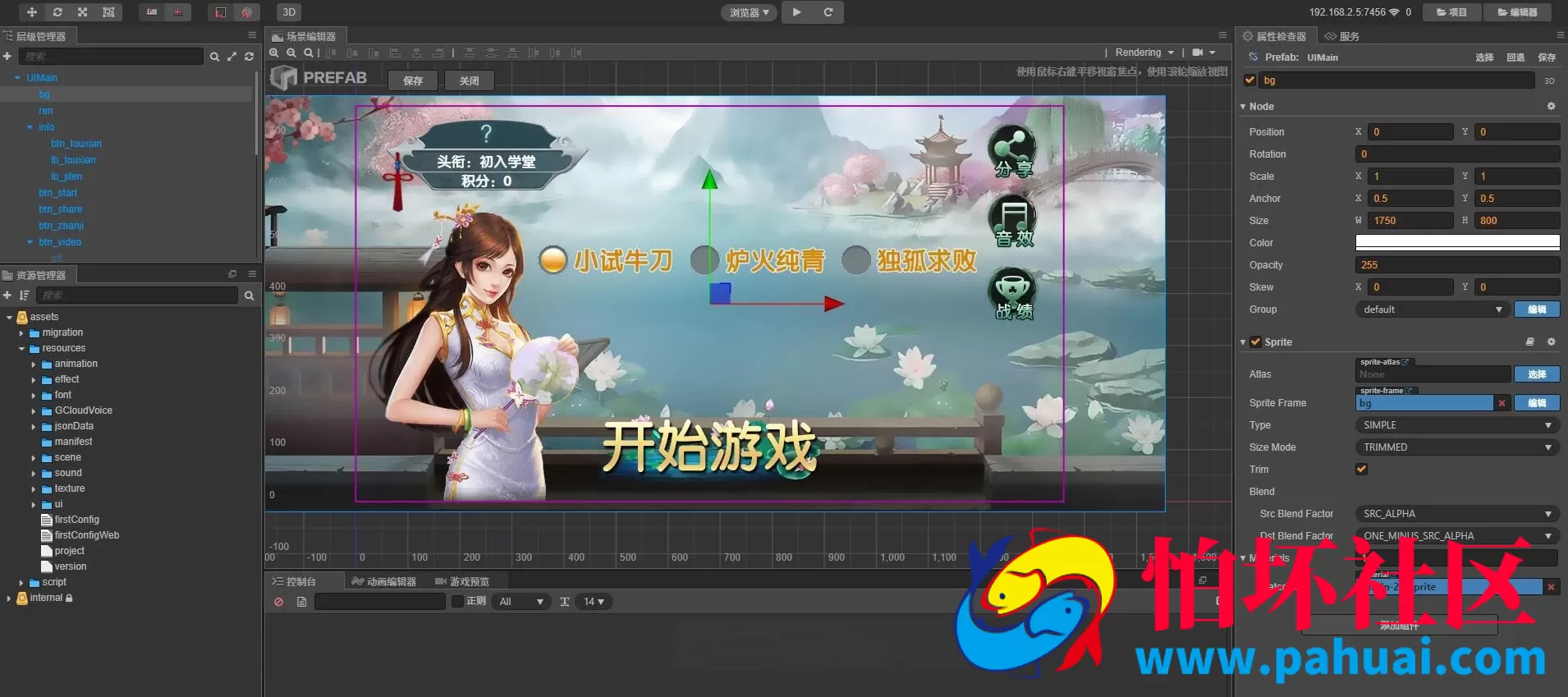Click the assets panel search magnifier icon

[x=249, y=296]
